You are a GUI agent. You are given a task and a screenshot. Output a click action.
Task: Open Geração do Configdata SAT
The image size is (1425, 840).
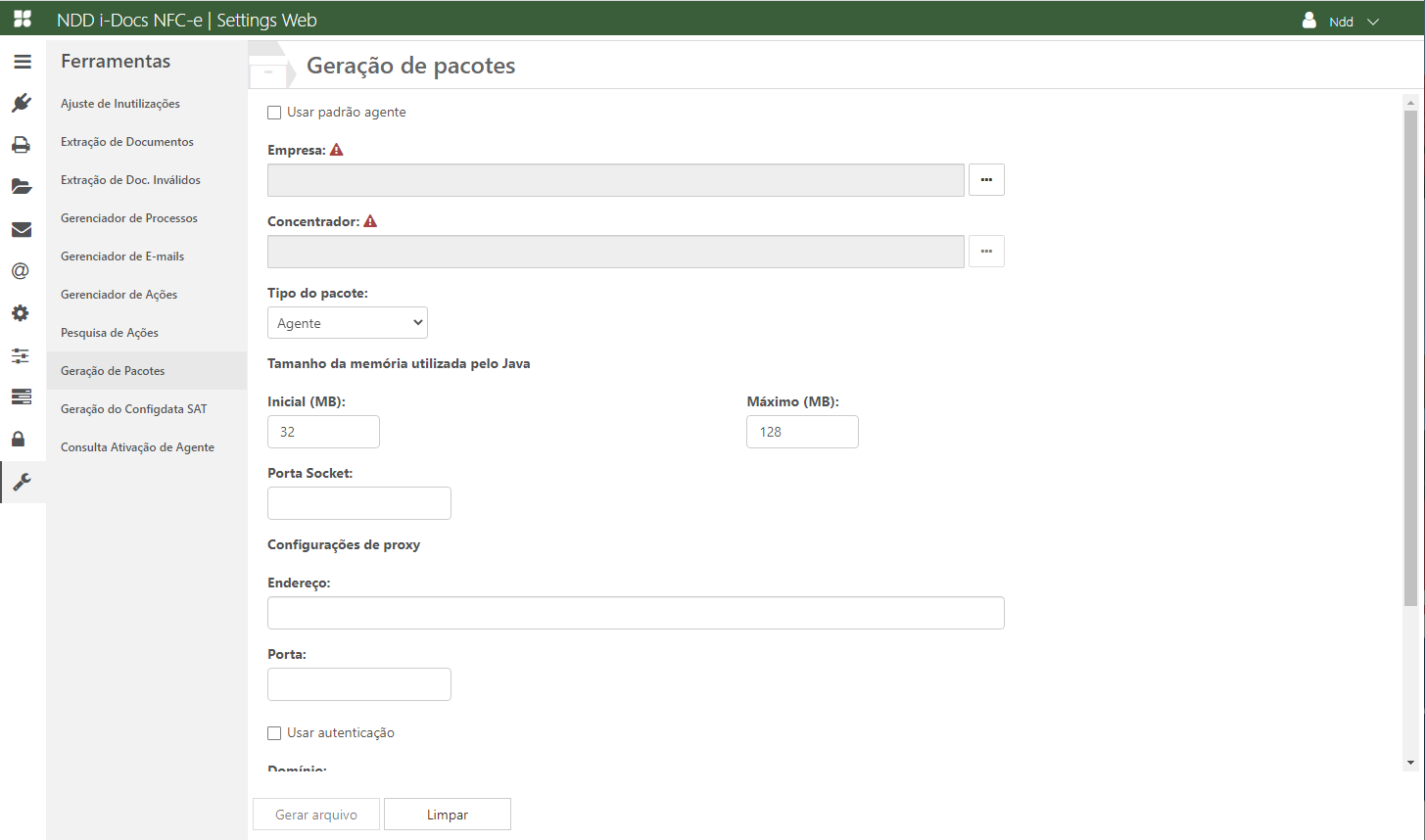(x=134, y=409)
